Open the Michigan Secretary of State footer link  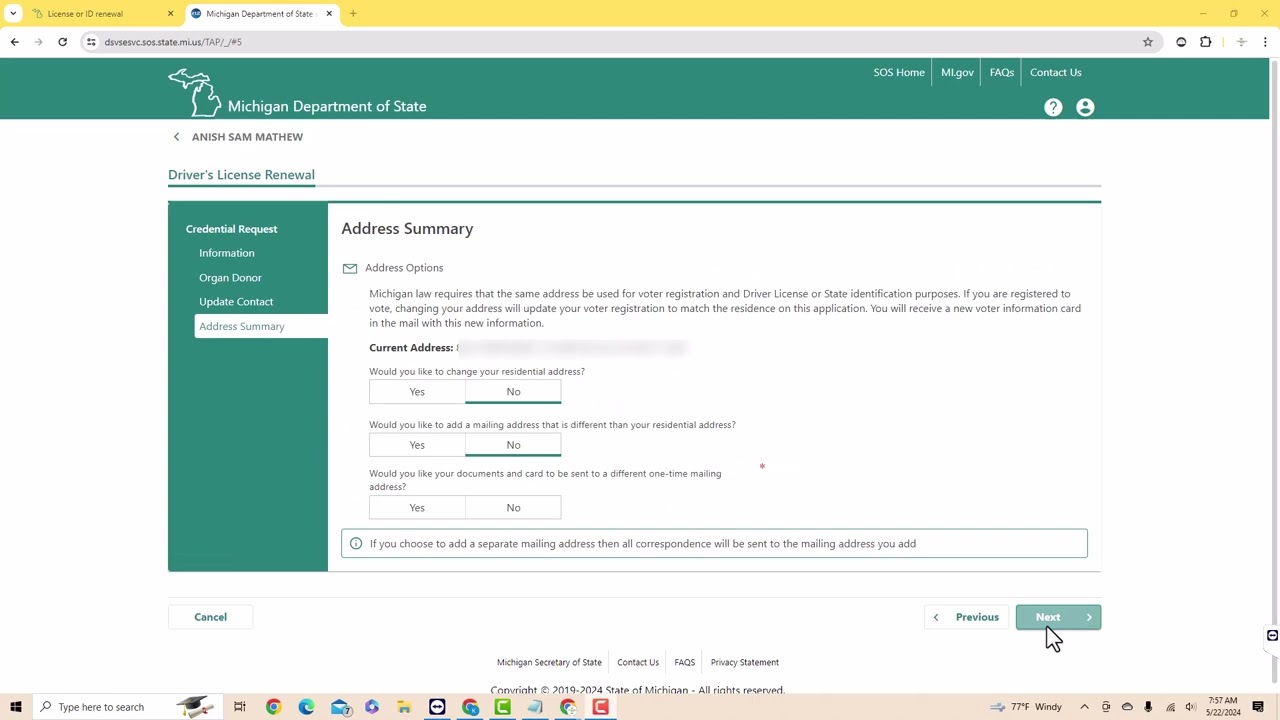549,662
